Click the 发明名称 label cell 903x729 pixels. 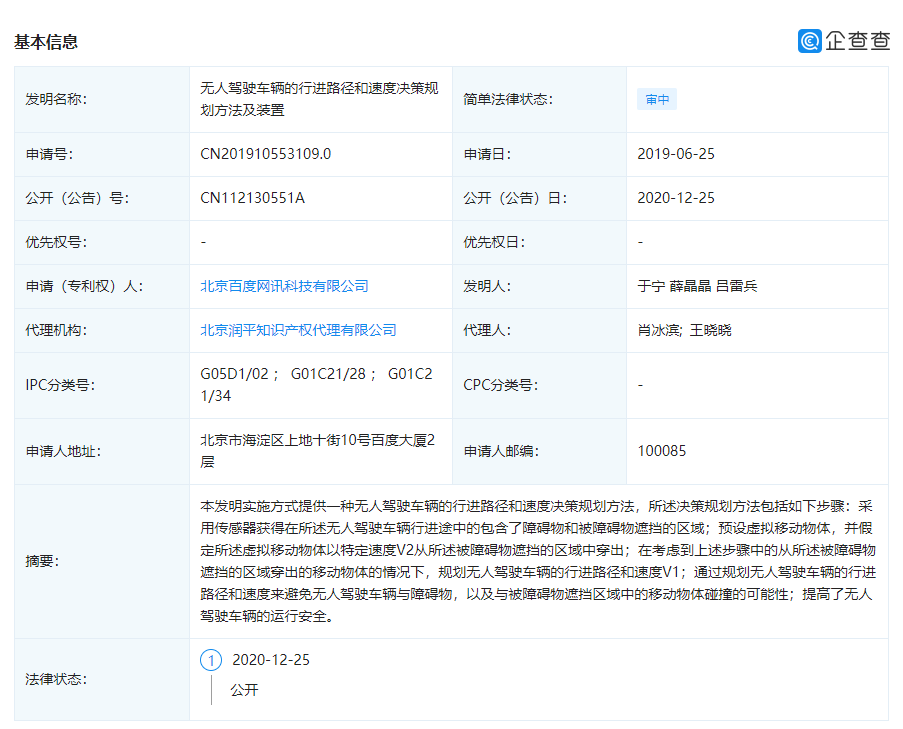pyautogui.click(x=102, y=100)
